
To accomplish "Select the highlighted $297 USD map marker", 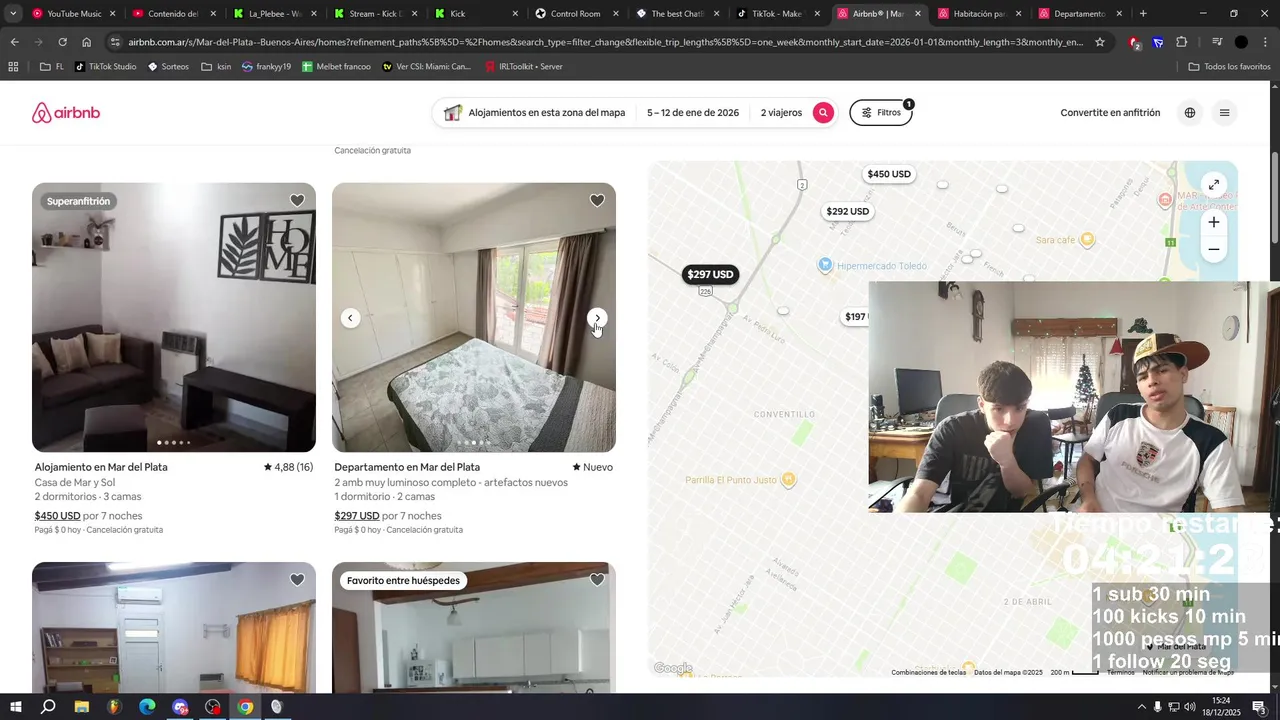I will [711, 274].
